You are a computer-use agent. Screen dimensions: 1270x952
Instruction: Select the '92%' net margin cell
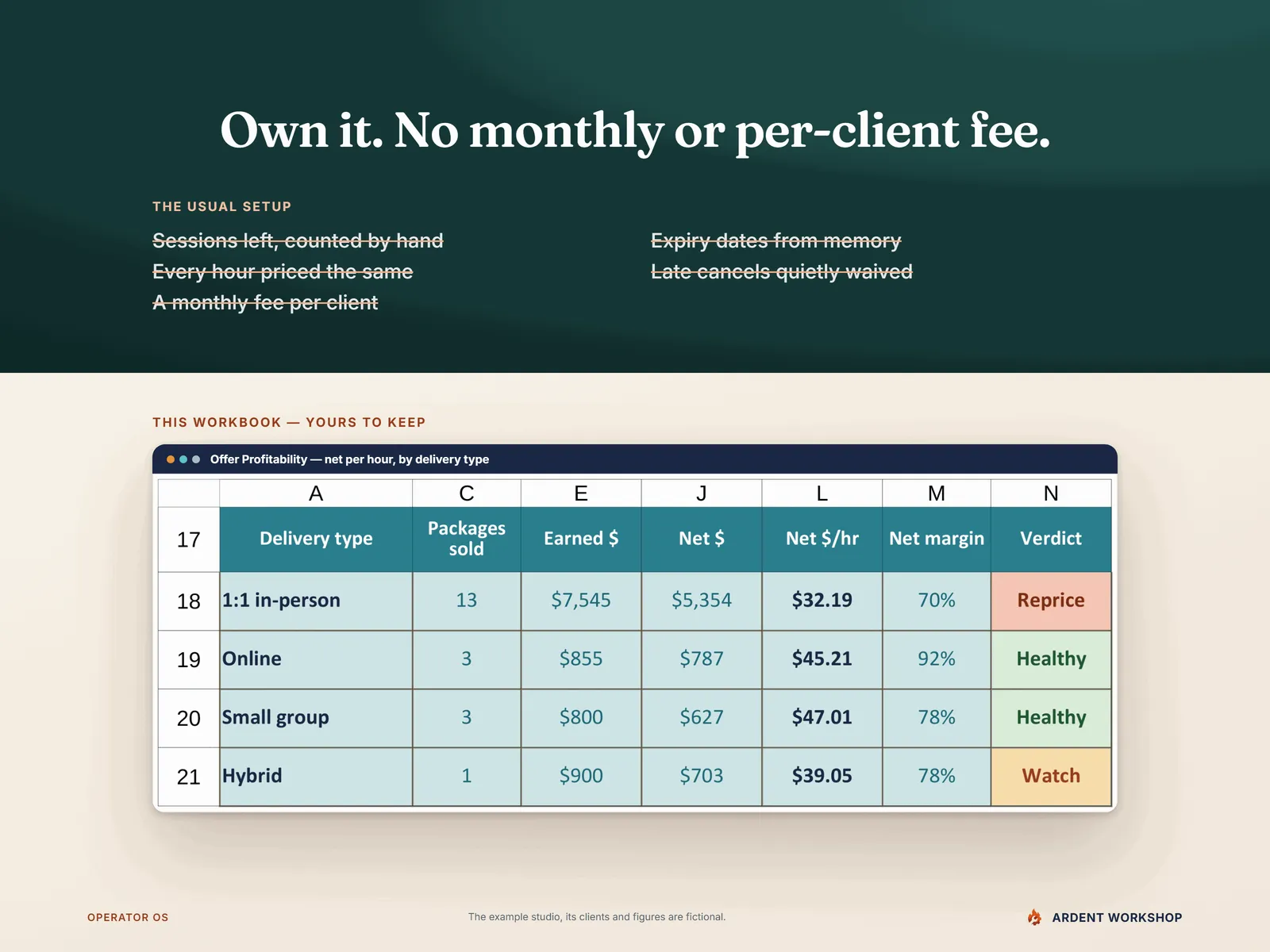pos(937,660)
